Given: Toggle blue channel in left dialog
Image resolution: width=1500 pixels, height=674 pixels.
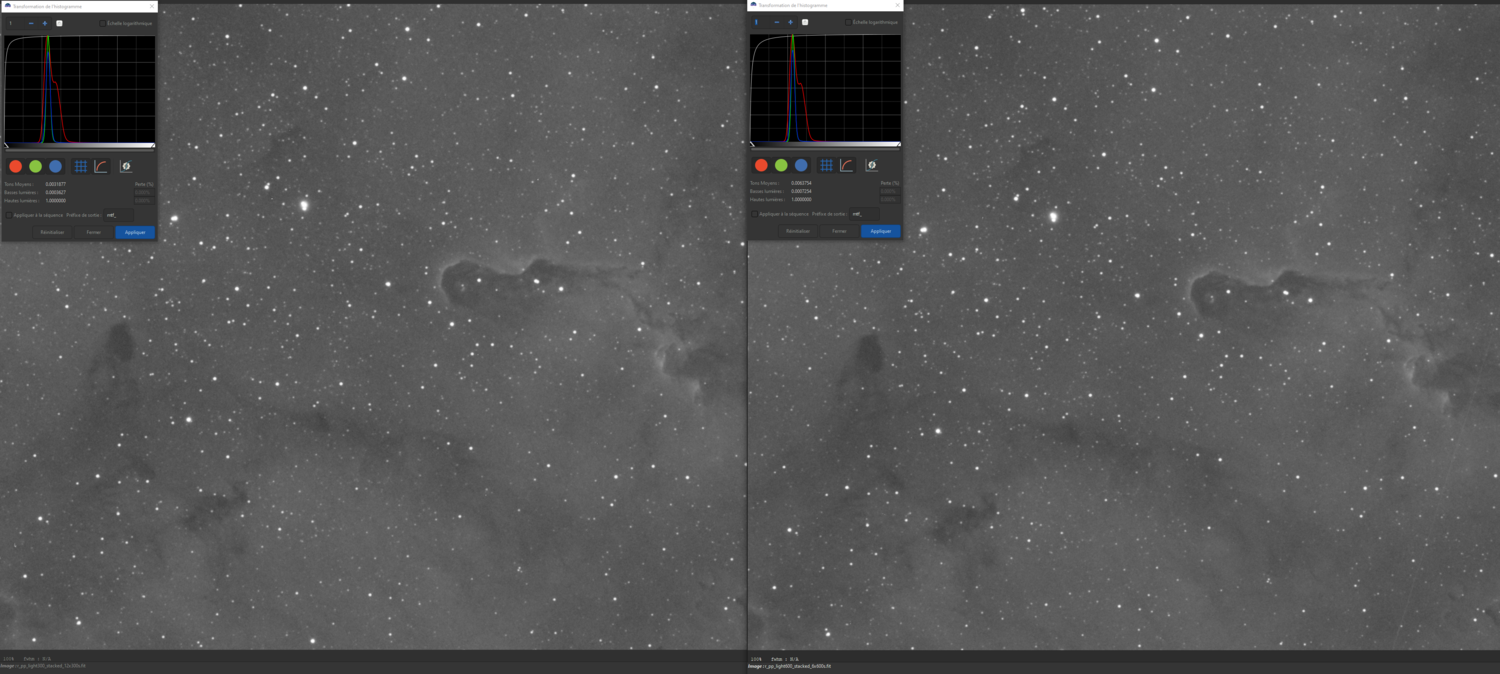Looking at the screenshot, I should point(55,166).
